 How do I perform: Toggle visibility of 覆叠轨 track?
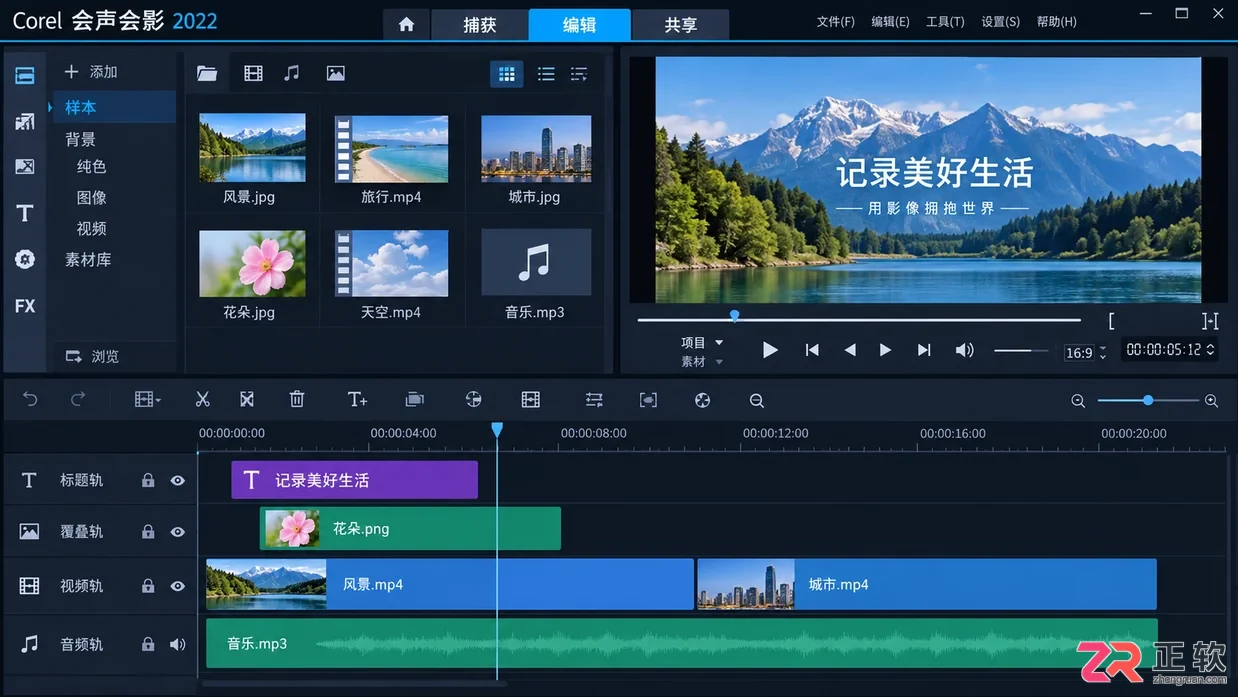tap(177, 532)
